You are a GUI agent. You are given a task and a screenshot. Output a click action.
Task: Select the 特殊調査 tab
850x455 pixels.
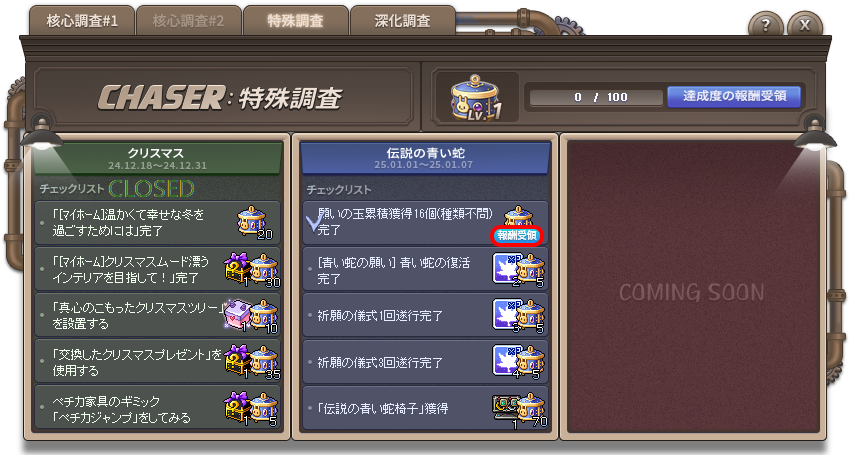[295, 21]
